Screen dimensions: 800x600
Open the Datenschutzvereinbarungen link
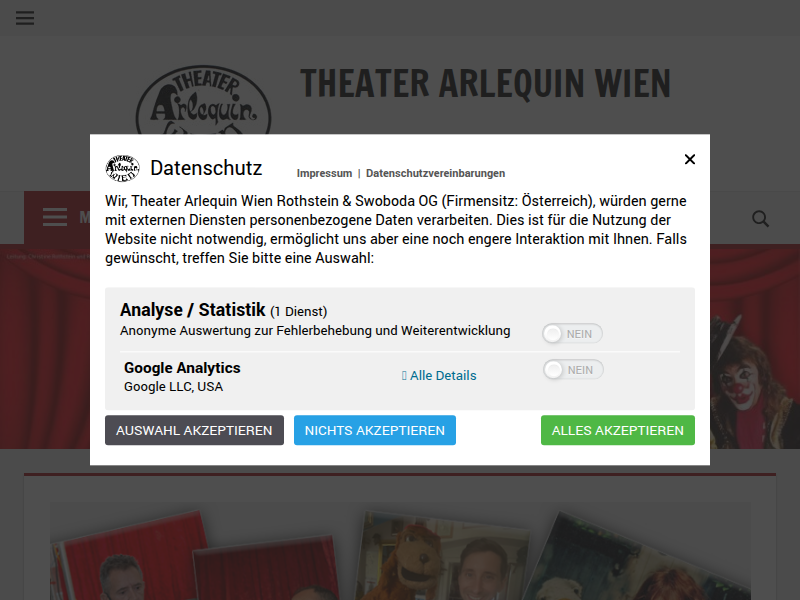435,173
